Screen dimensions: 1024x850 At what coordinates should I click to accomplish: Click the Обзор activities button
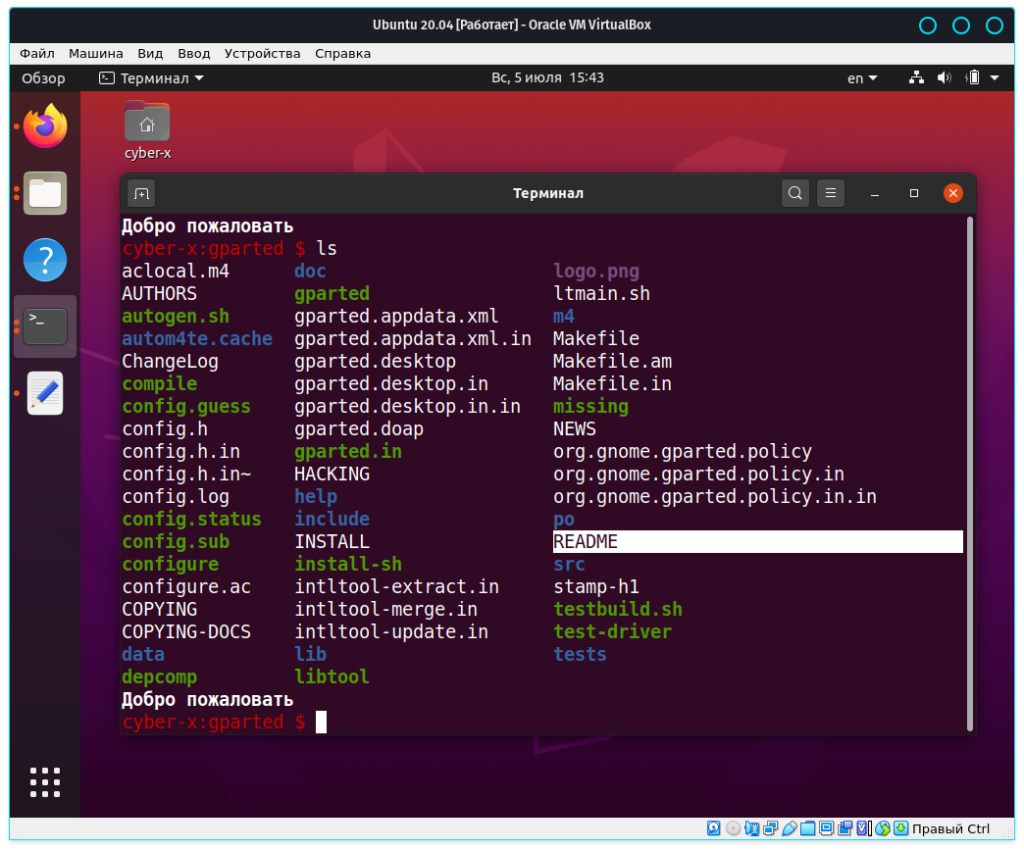click(x=43, y=78)
